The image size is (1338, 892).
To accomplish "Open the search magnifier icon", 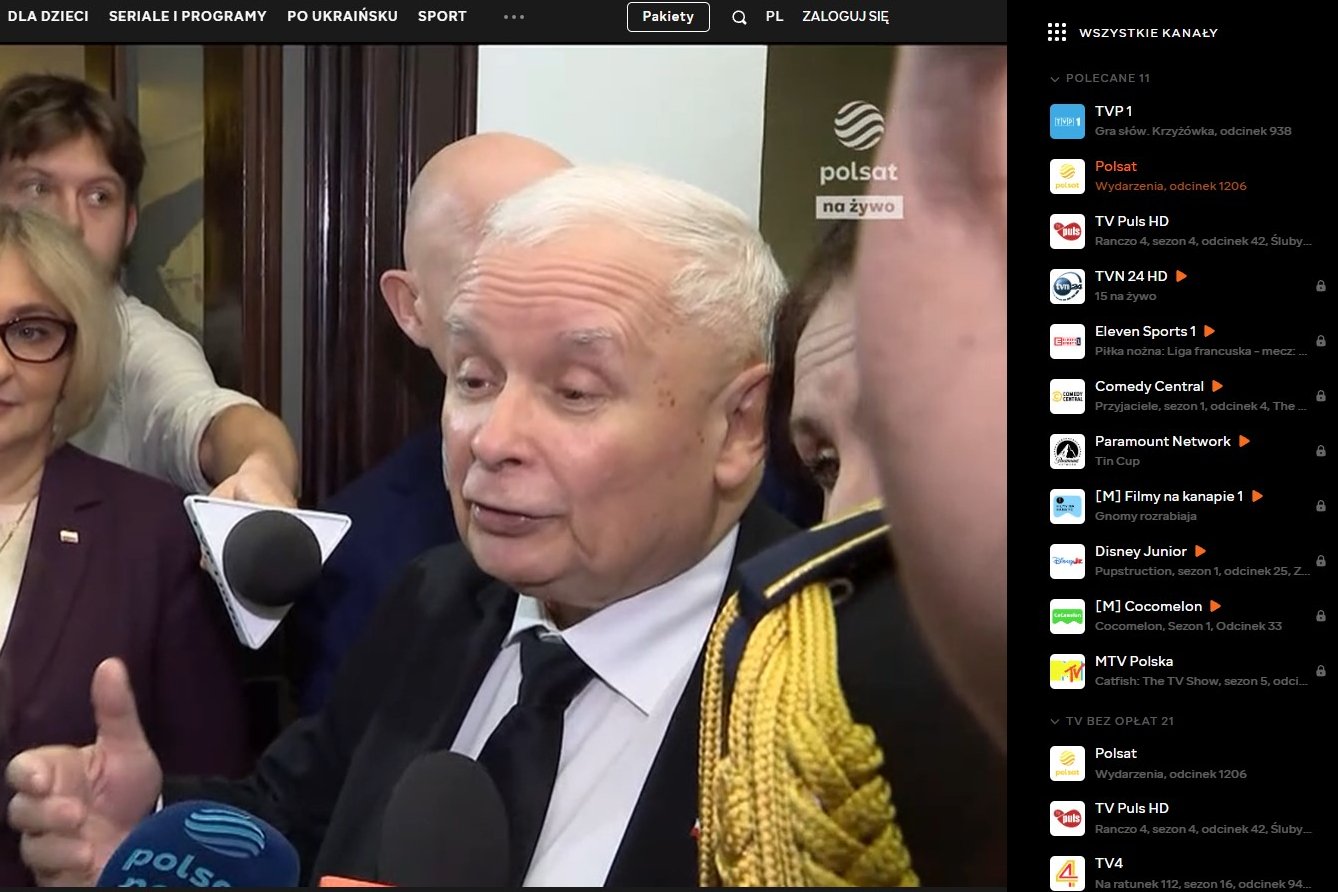I will tap(739, 17).
